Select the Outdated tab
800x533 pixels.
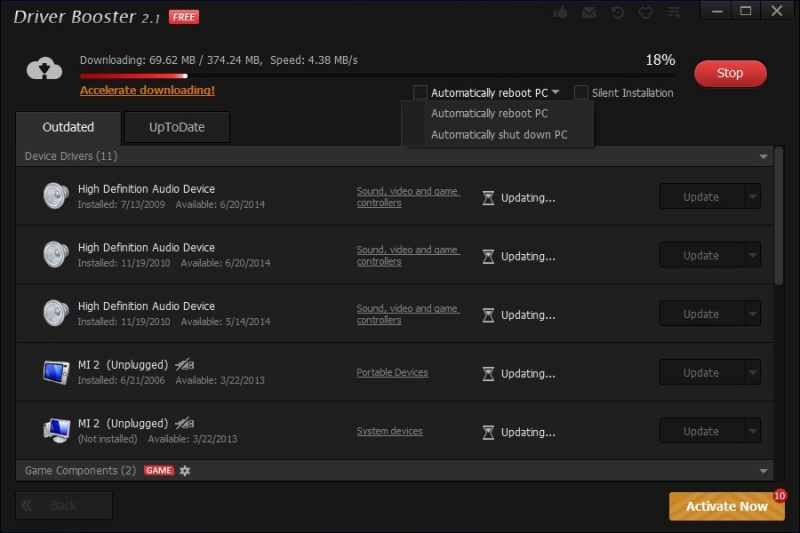tap(68, 127)
